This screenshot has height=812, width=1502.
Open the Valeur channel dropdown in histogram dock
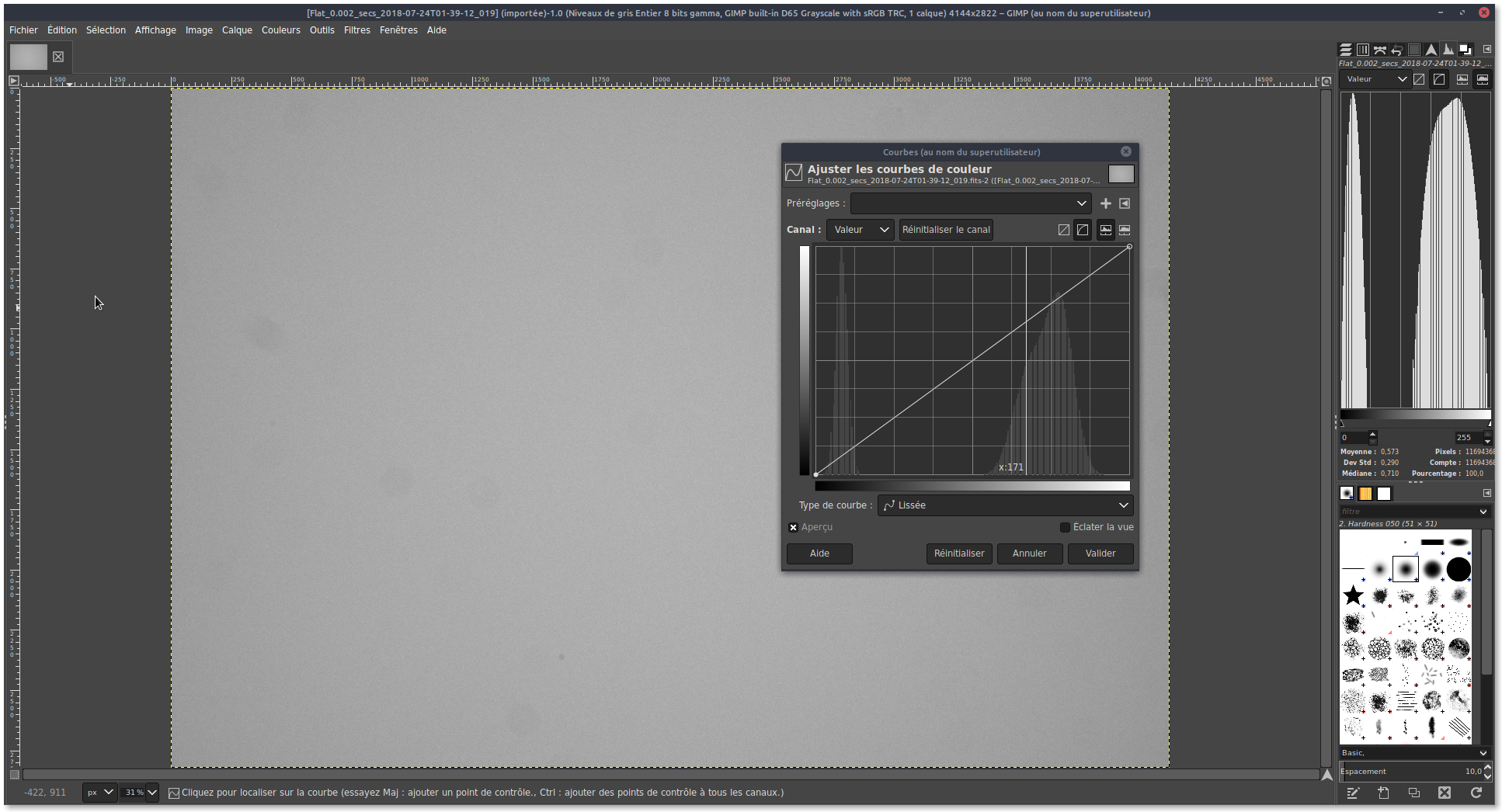click(x=1375, y=79)
